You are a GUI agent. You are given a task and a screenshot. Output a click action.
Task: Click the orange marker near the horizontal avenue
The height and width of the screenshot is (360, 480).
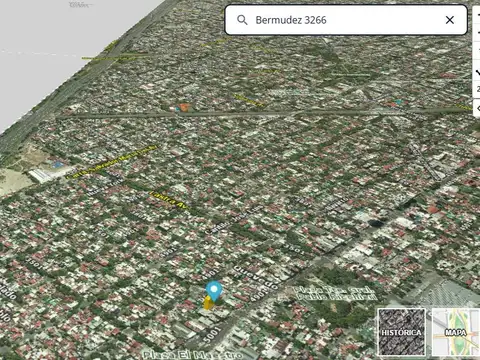[x=183, y=107]
